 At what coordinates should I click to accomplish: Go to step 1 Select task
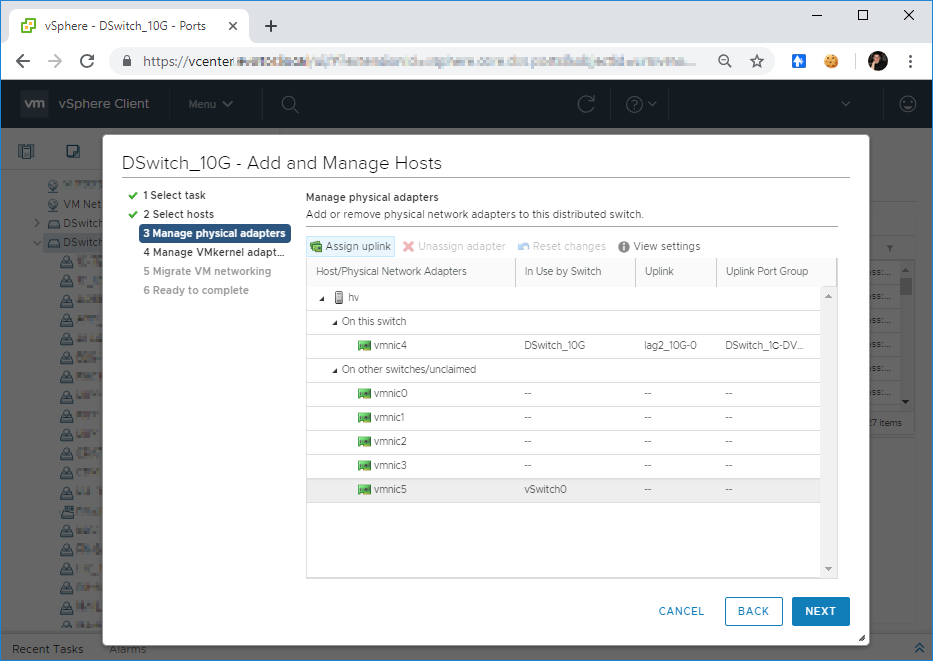(x=174, y=195)
